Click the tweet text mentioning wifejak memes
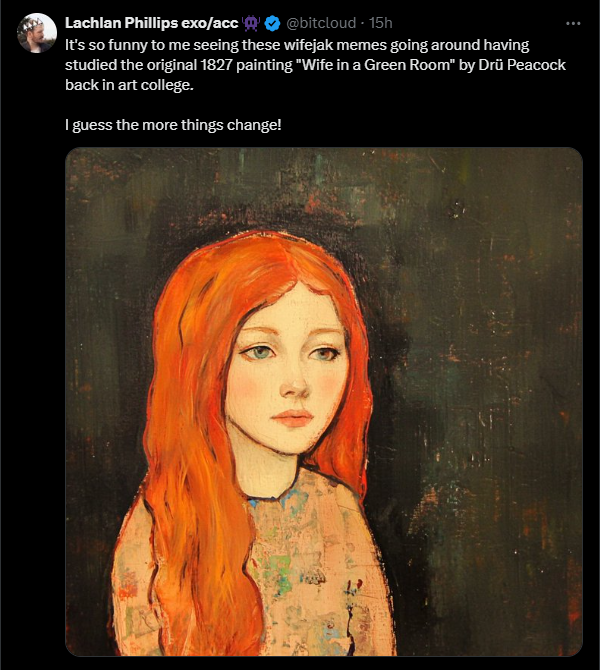Image resolution: width=600 pixels, height=670 pixels. tap(315, 65)
